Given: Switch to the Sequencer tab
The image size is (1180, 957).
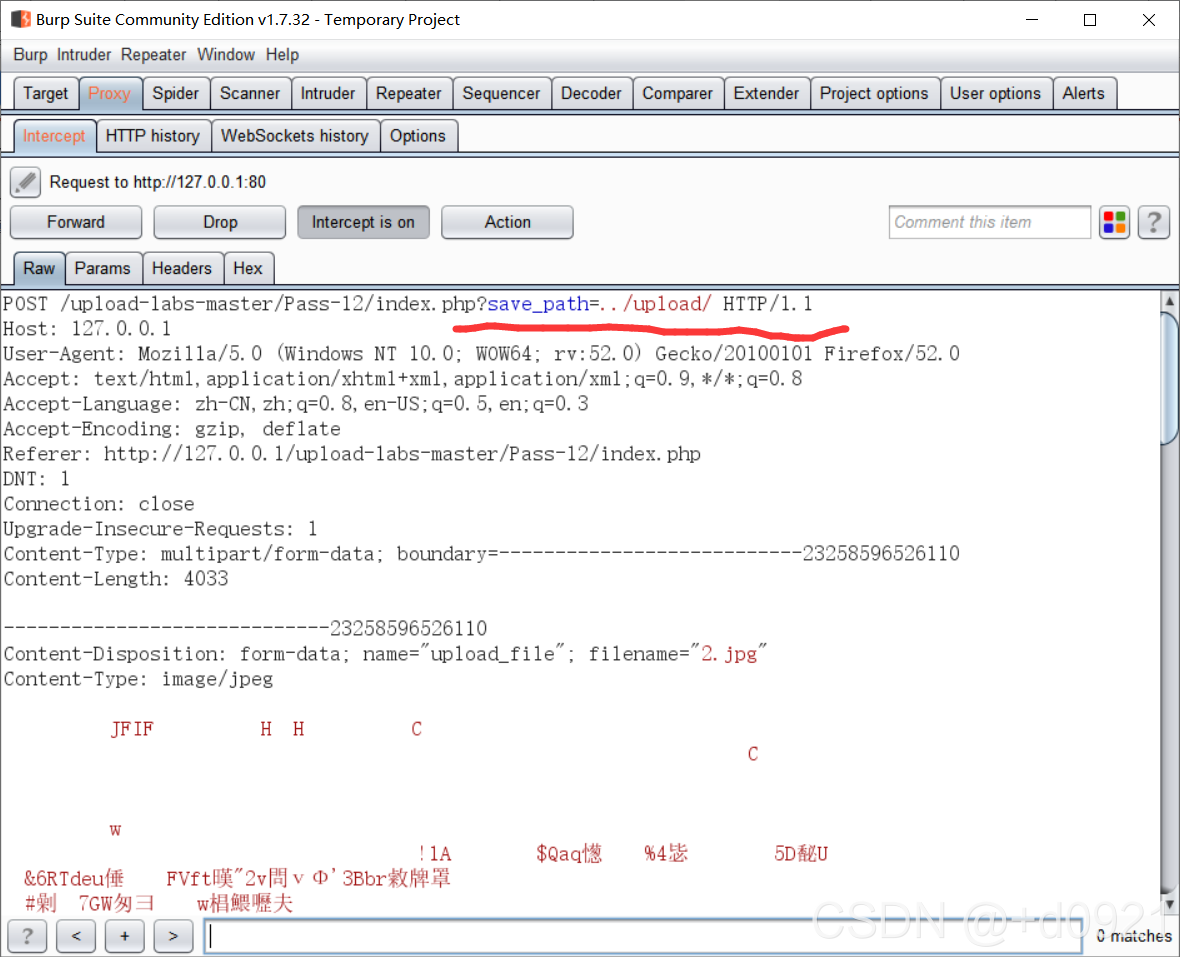Looking at the screenshot, I should coord(501,93).
